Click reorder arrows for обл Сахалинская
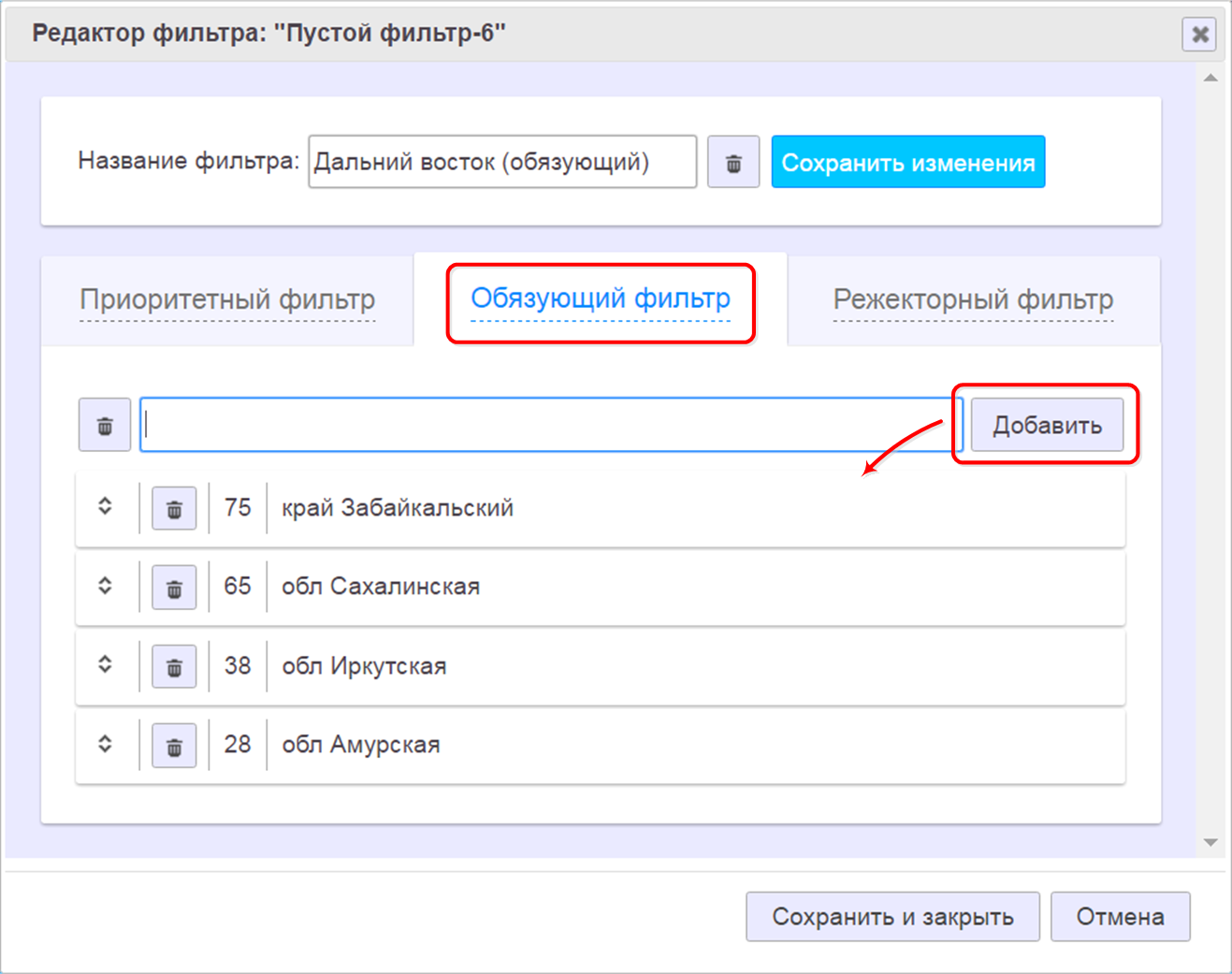This screenshot has height=974, width=1232. [105, 586]
